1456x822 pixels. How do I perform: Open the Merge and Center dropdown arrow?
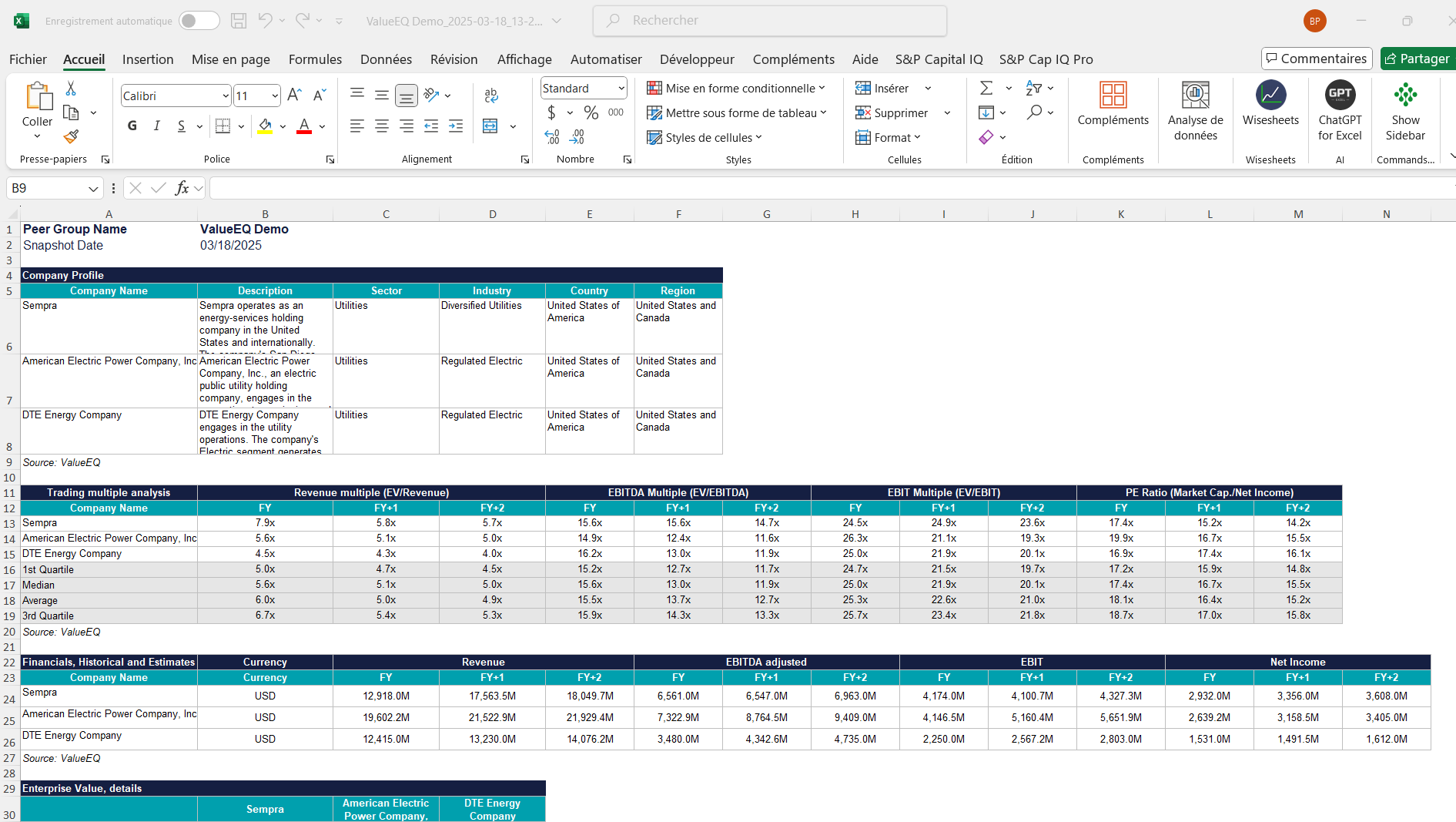513,126
